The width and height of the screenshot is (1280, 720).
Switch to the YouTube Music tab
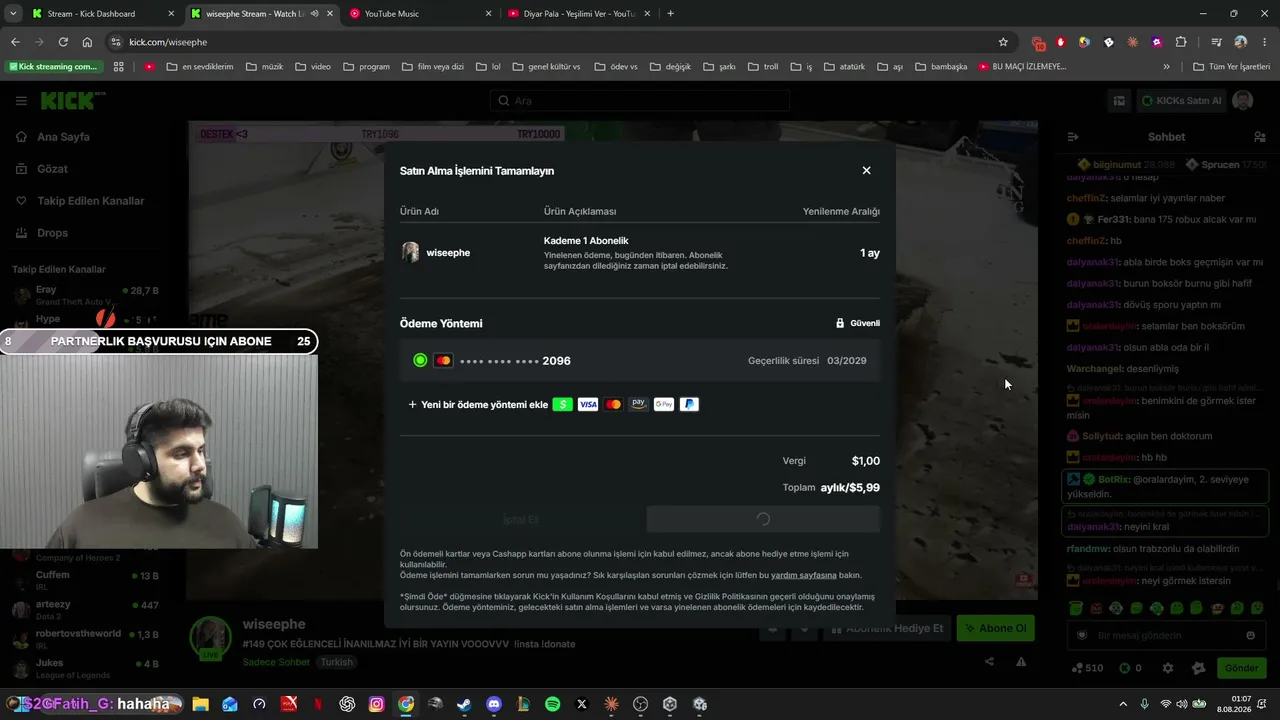click(x=421, y=14)
